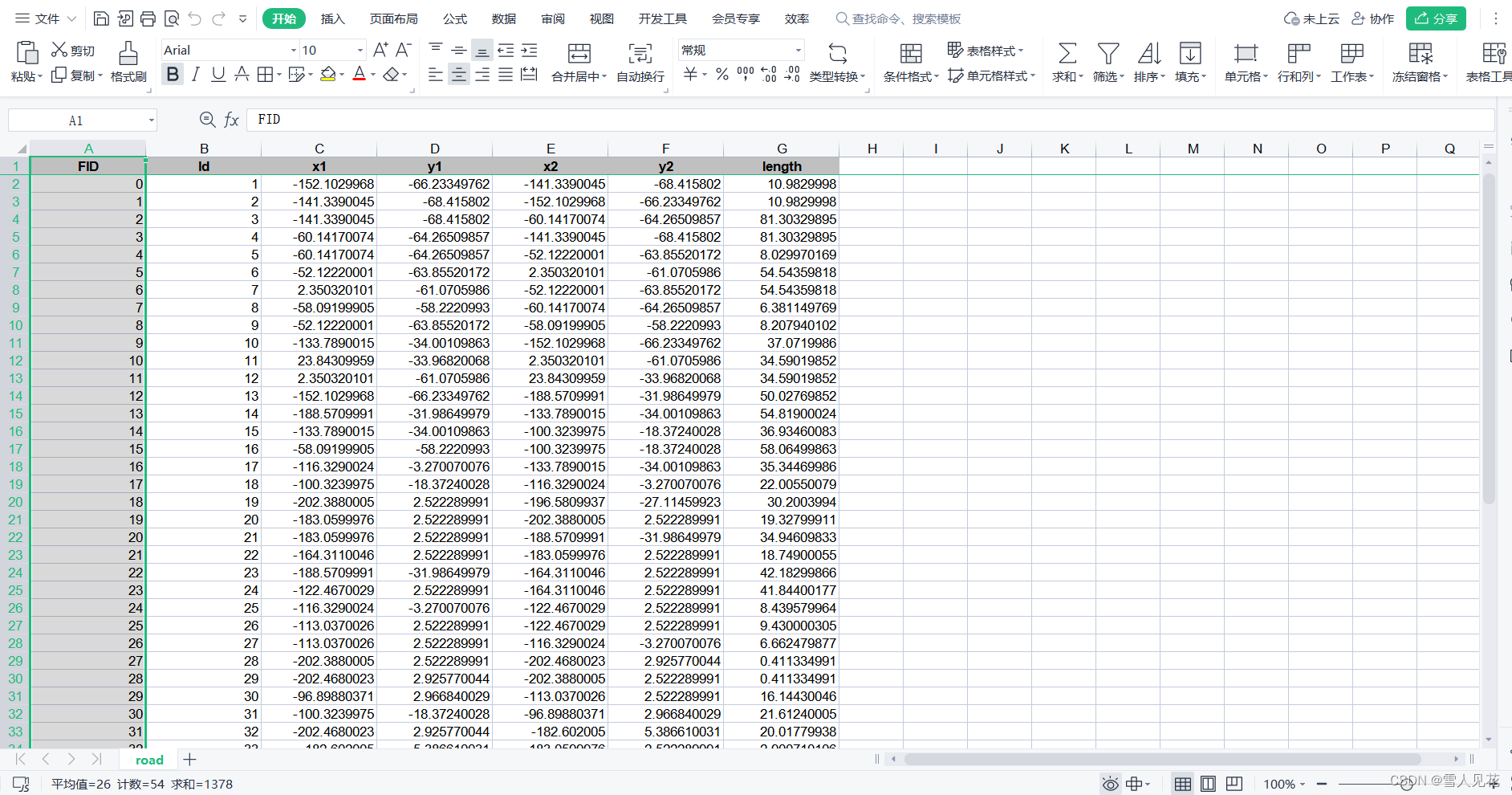Click the Copy (复制) icon
Image resolution: width=1512 pixels, height=795 pixels.
[59, 75]
